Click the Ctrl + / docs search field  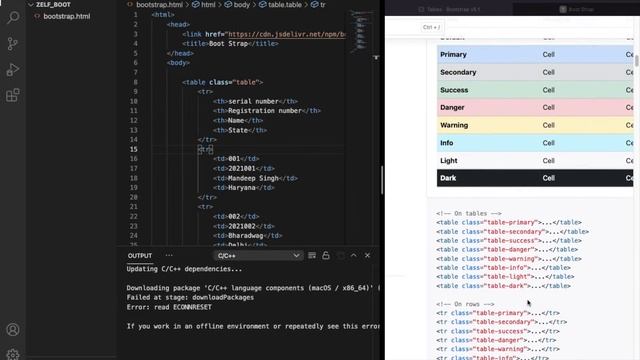point(431,27)
